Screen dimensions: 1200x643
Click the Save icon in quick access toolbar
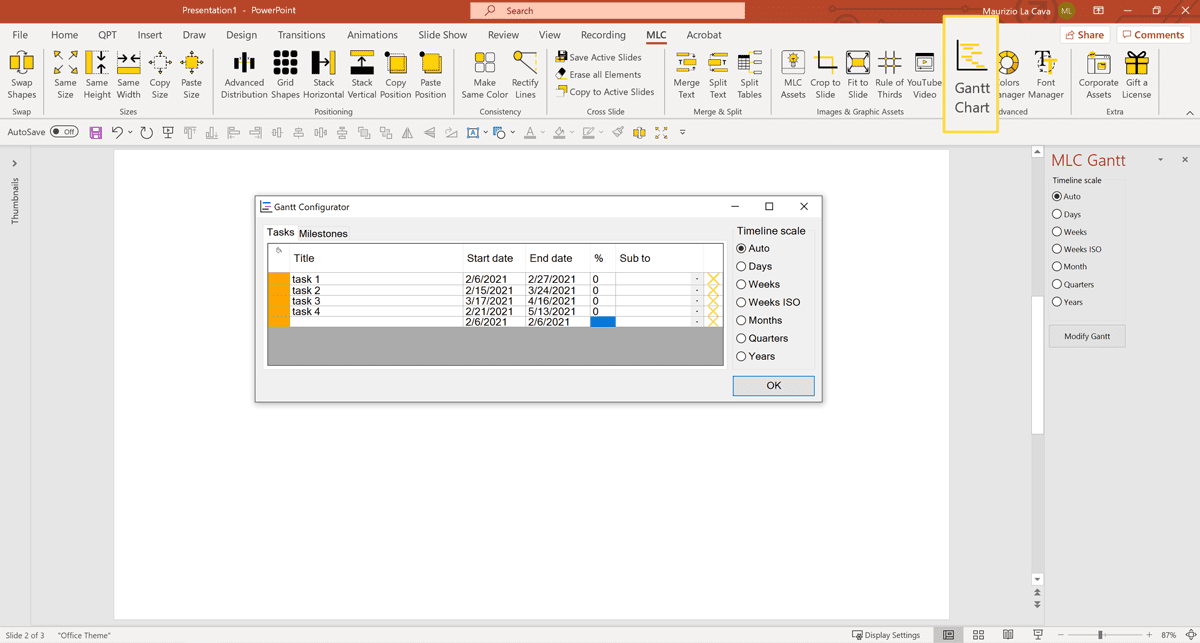[96, 132]
